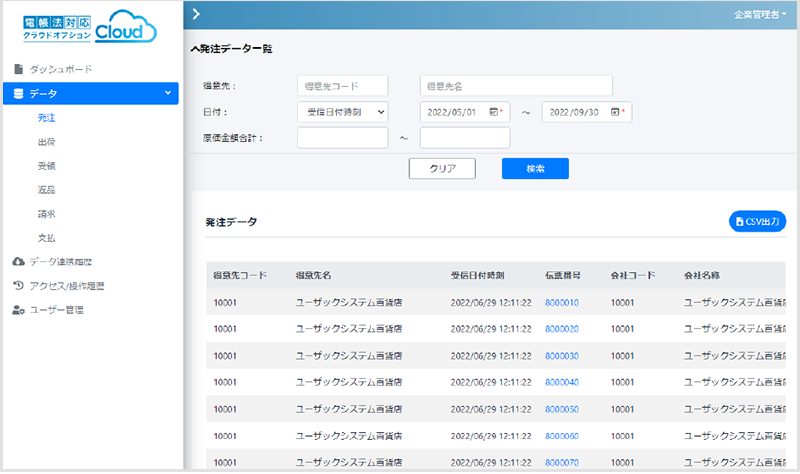Open アクセス/操作履歴 page
This screenshot has height=474, width=800.
point(67,286)
